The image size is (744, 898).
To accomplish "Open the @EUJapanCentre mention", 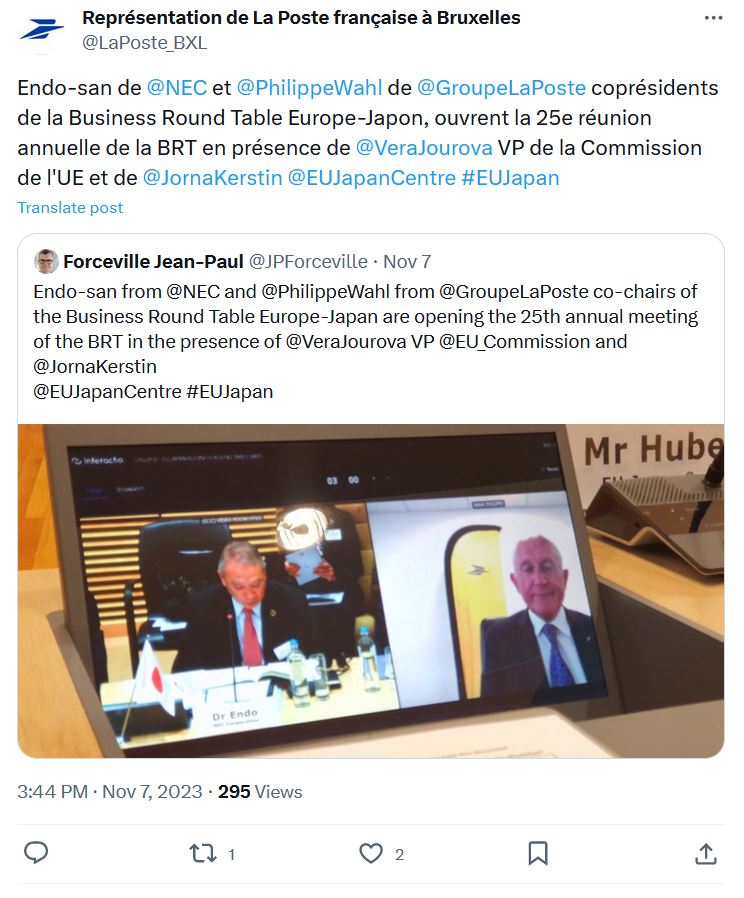I will [372, 178].
